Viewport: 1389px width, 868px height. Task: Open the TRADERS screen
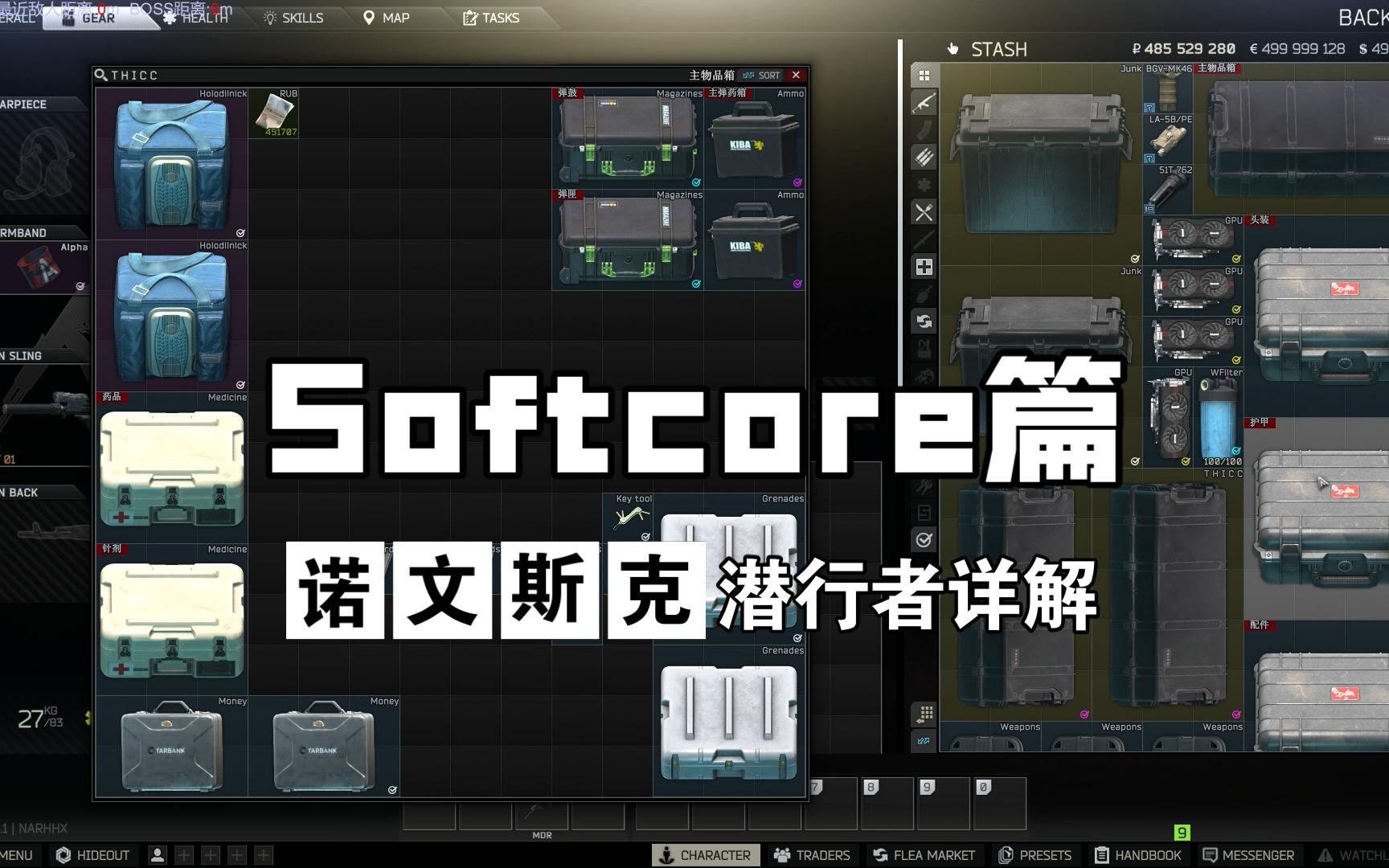click(812, 855)
